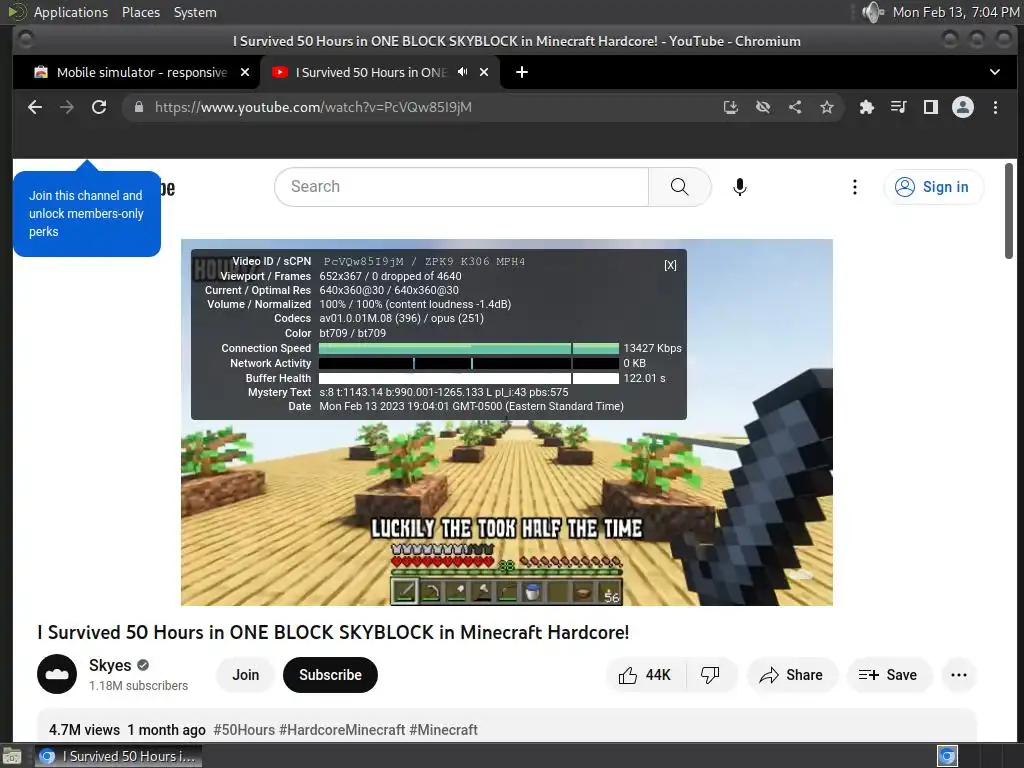
Task: Close stats for nerds with [X]
Action: [x=670, y=265]
